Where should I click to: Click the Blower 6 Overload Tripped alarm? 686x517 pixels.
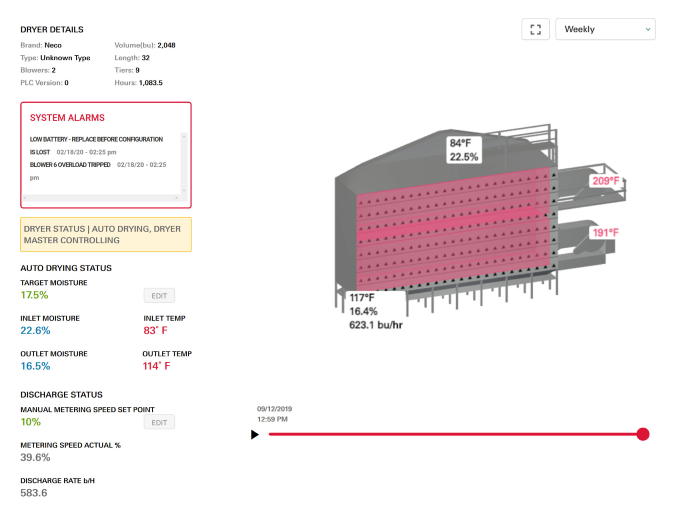98,171
